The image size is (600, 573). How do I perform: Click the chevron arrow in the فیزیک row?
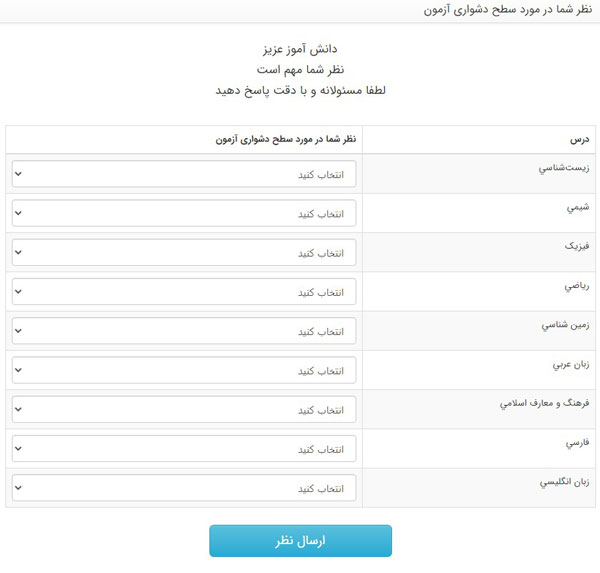(x=19, y=253)
